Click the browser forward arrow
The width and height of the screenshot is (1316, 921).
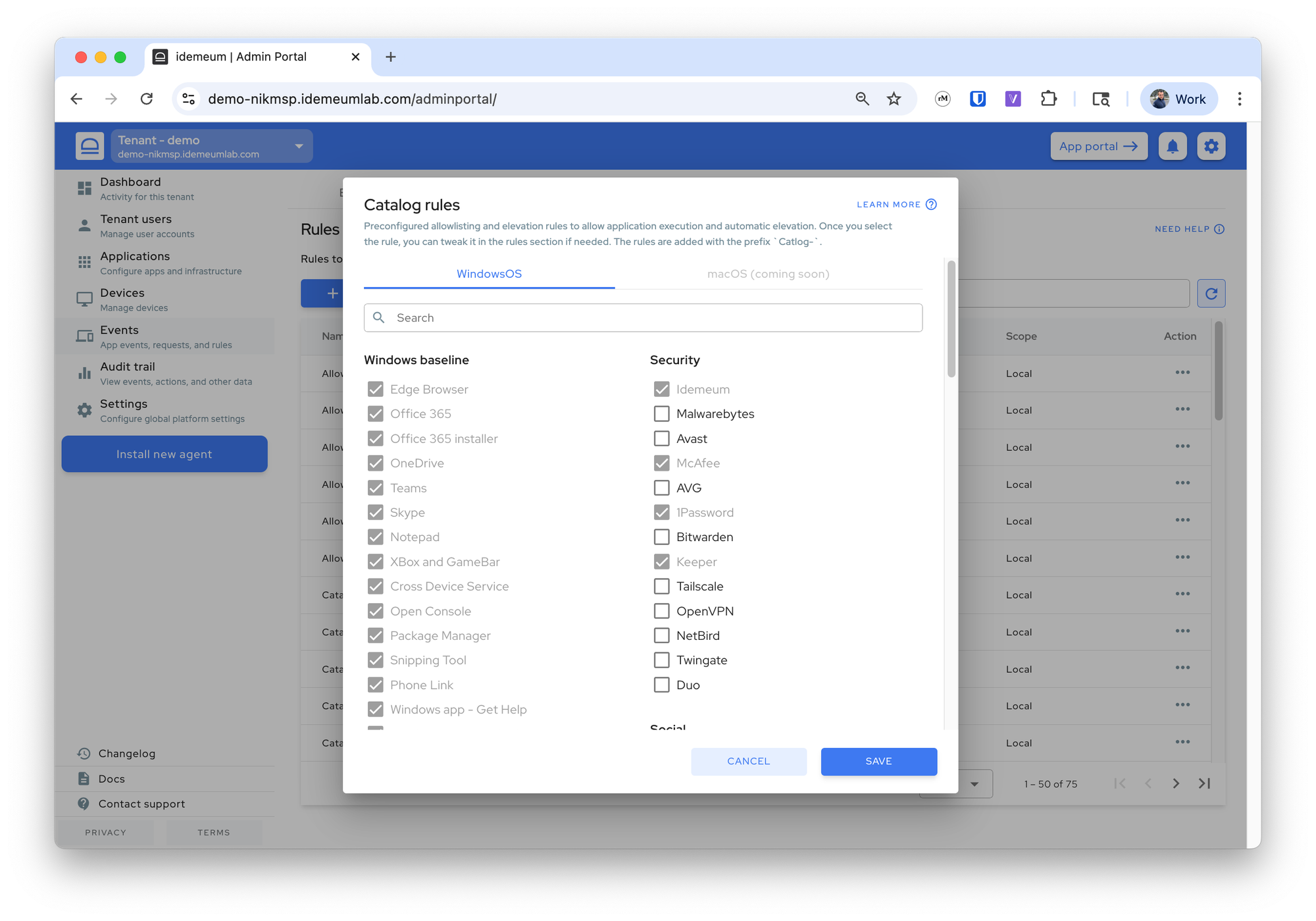[111, 99]
